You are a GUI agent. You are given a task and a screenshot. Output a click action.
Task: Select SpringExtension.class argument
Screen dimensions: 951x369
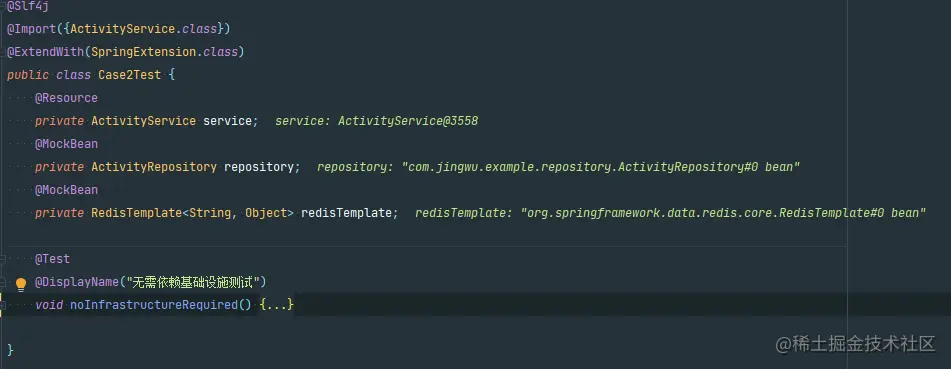[164, 52]
